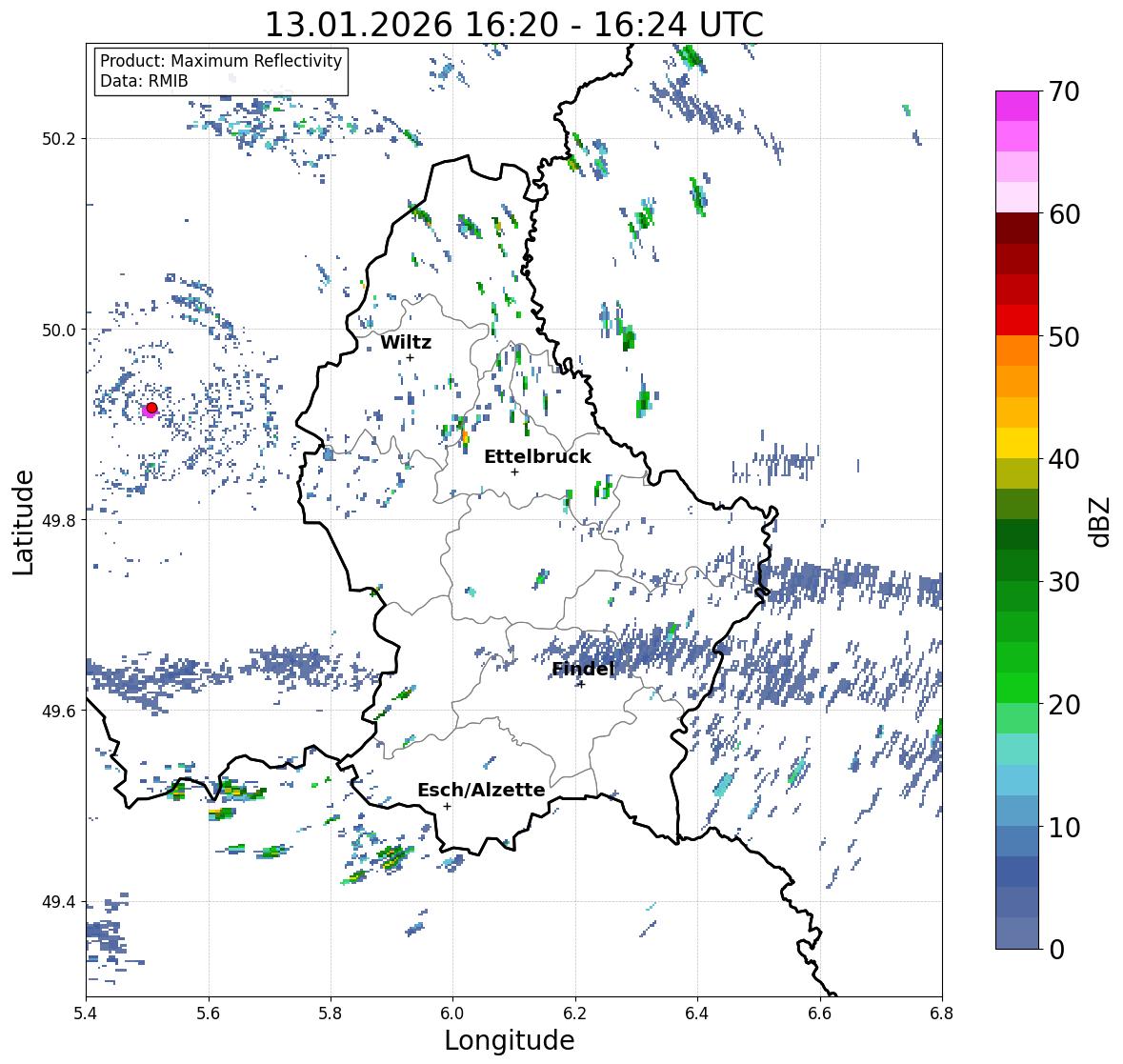Pick the dark red colorbar segment below 60
The image size is (1123, 1064).
1017,229
